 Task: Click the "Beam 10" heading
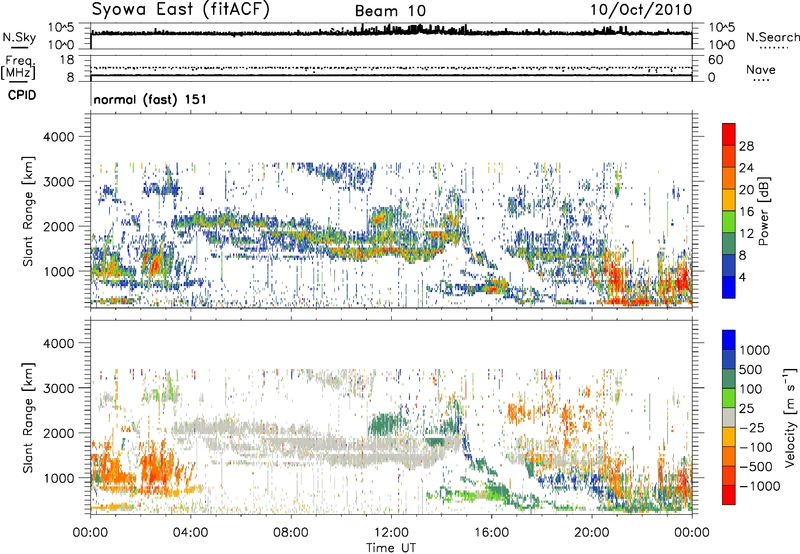[x=390, y=11]
